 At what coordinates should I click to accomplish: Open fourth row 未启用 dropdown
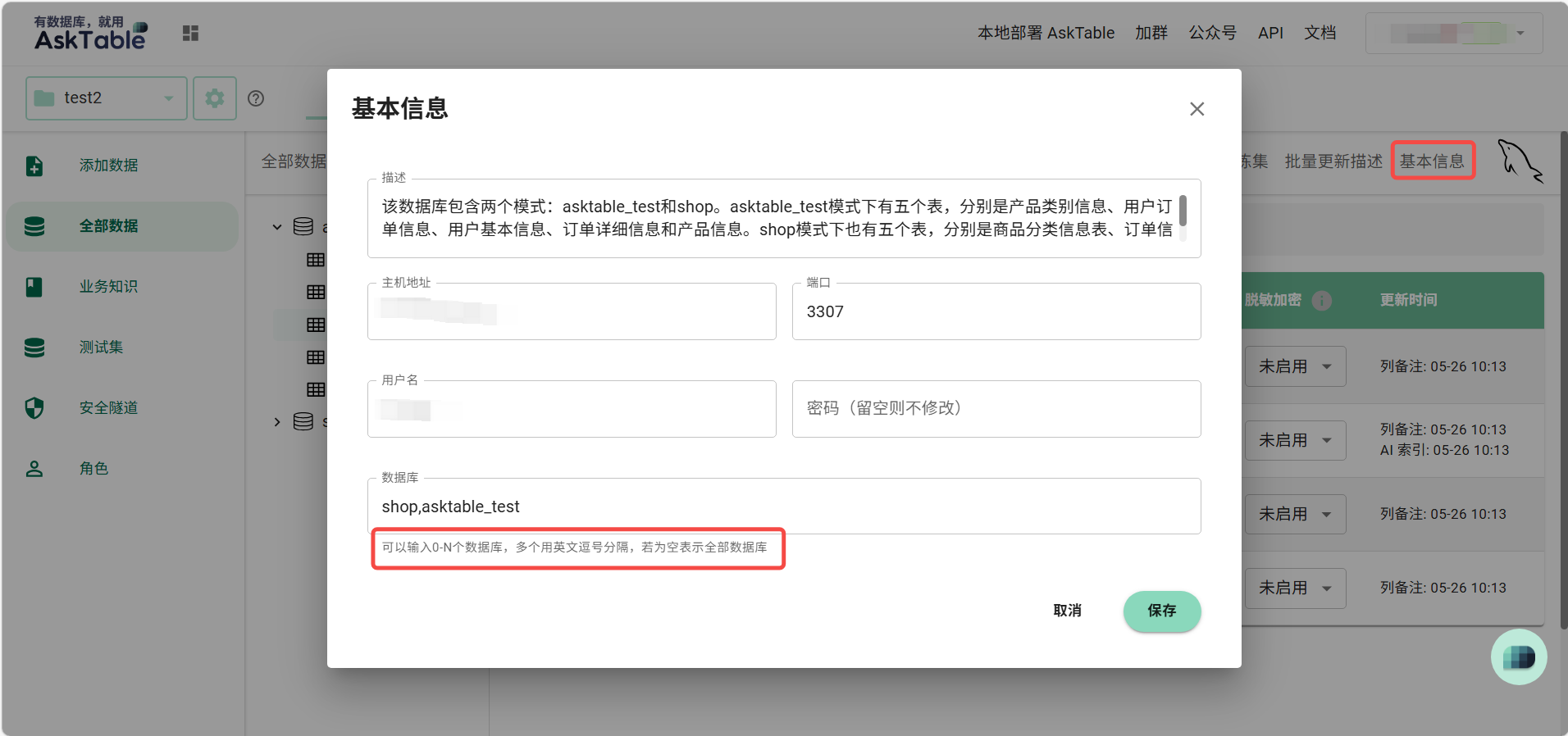point(1296,588)
